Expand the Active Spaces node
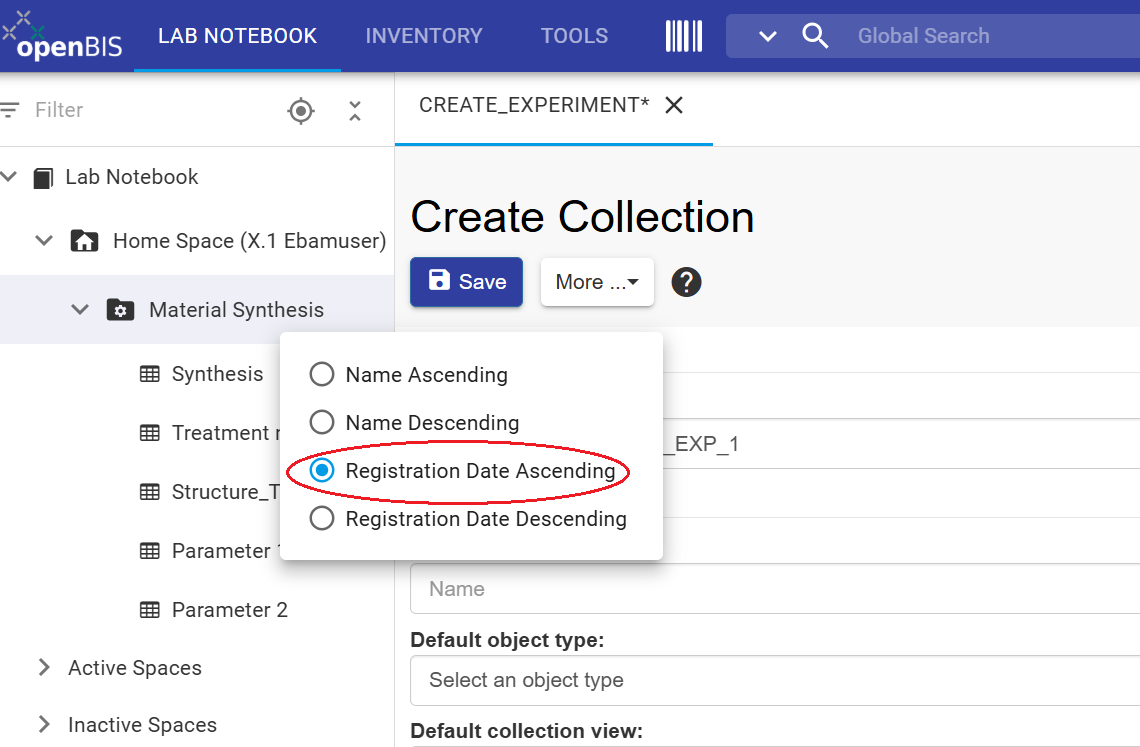This screenshot has height=747, width=1140. (x=44, y=668)
